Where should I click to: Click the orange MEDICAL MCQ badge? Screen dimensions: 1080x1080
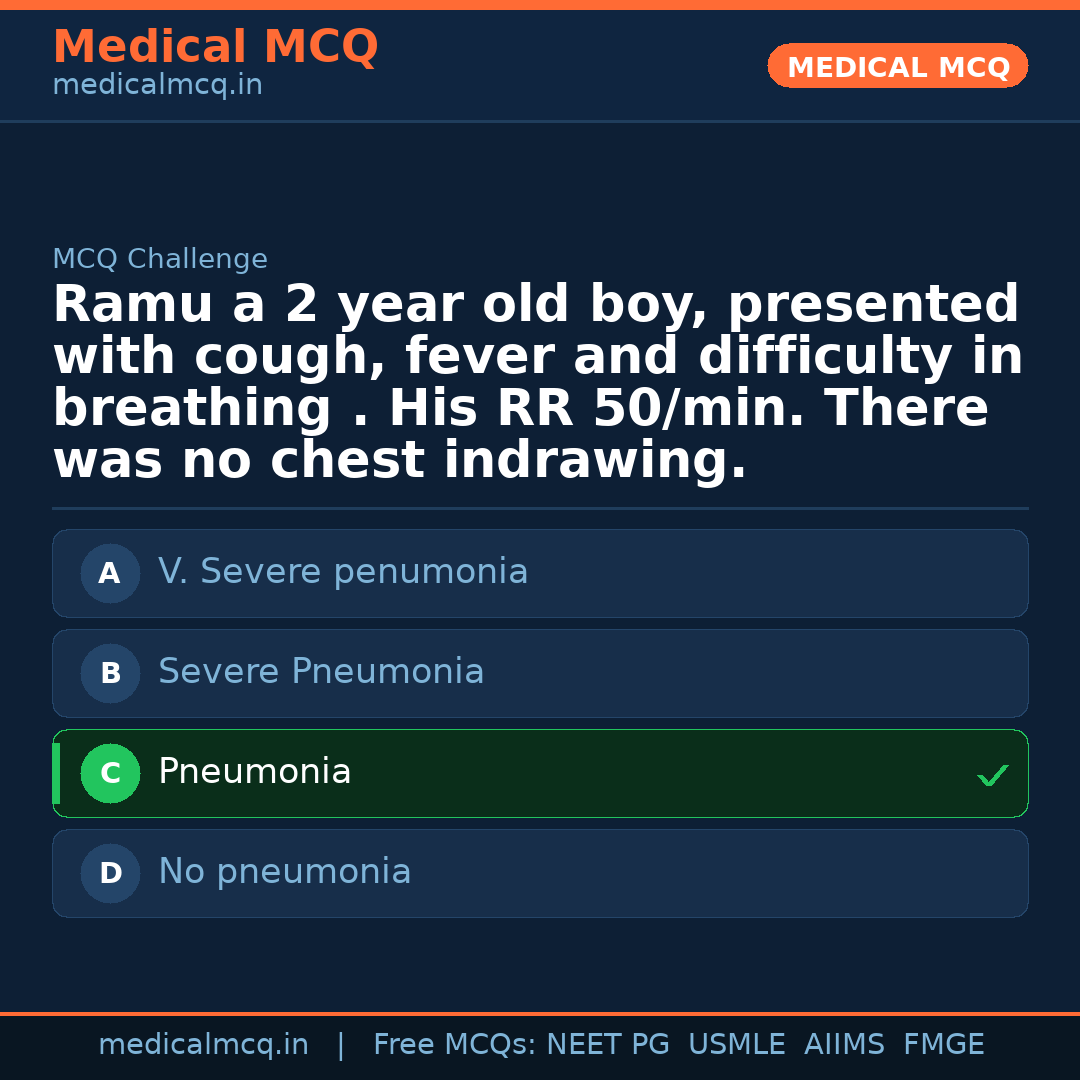(x=897, y=67)
